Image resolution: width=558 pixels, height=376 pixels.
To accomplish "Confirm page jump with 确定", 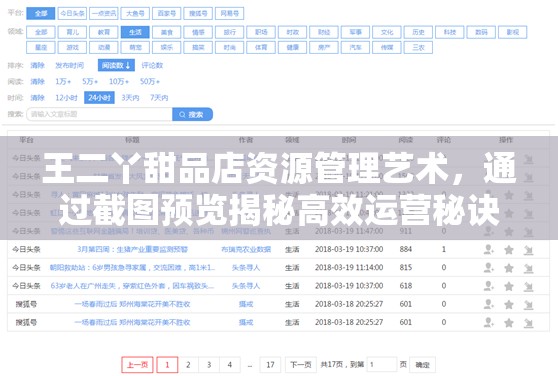I will (x=422, y=365).
